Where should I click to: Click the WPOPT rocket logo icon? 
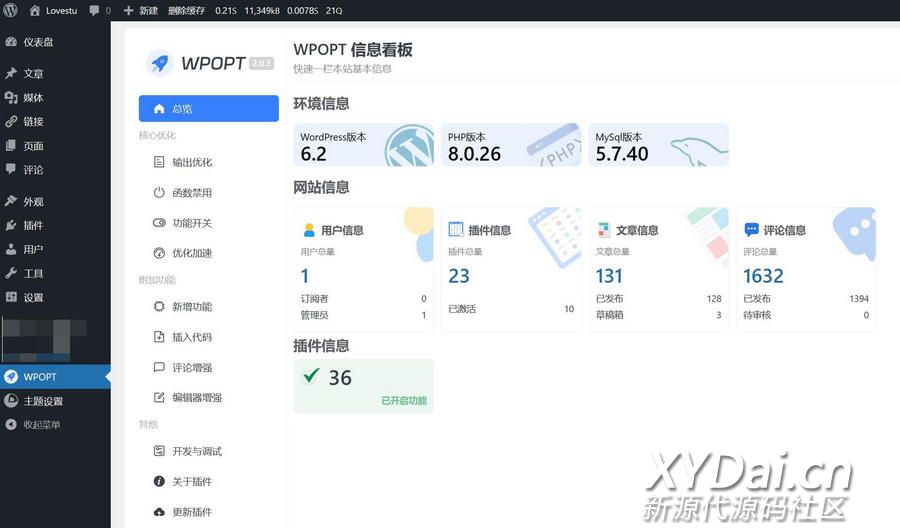(159, 63)
